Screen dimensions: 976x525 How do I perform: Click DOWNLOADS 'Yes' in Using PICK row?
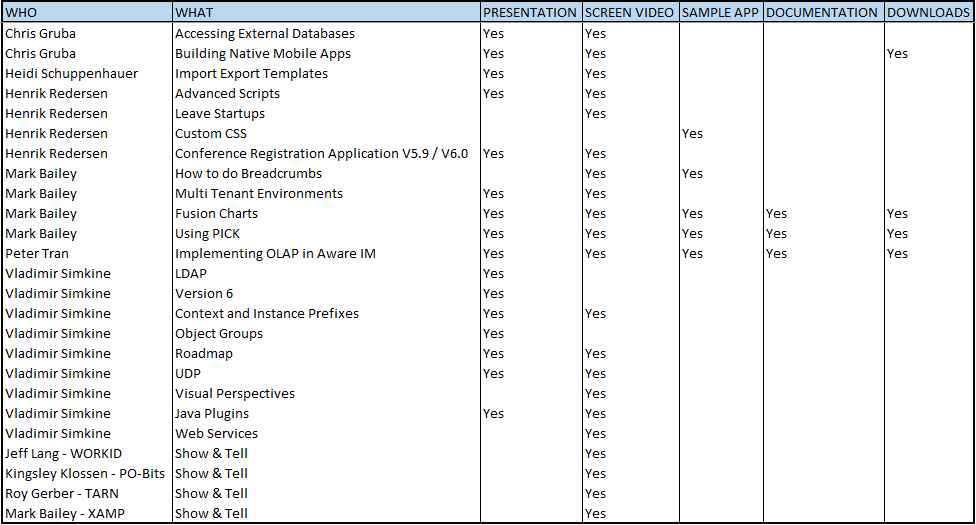click(897, 234)
